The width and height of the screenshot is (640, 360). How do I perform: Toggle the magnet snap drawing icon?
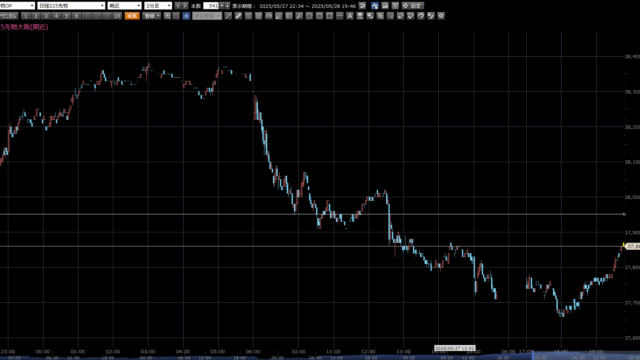420,16
